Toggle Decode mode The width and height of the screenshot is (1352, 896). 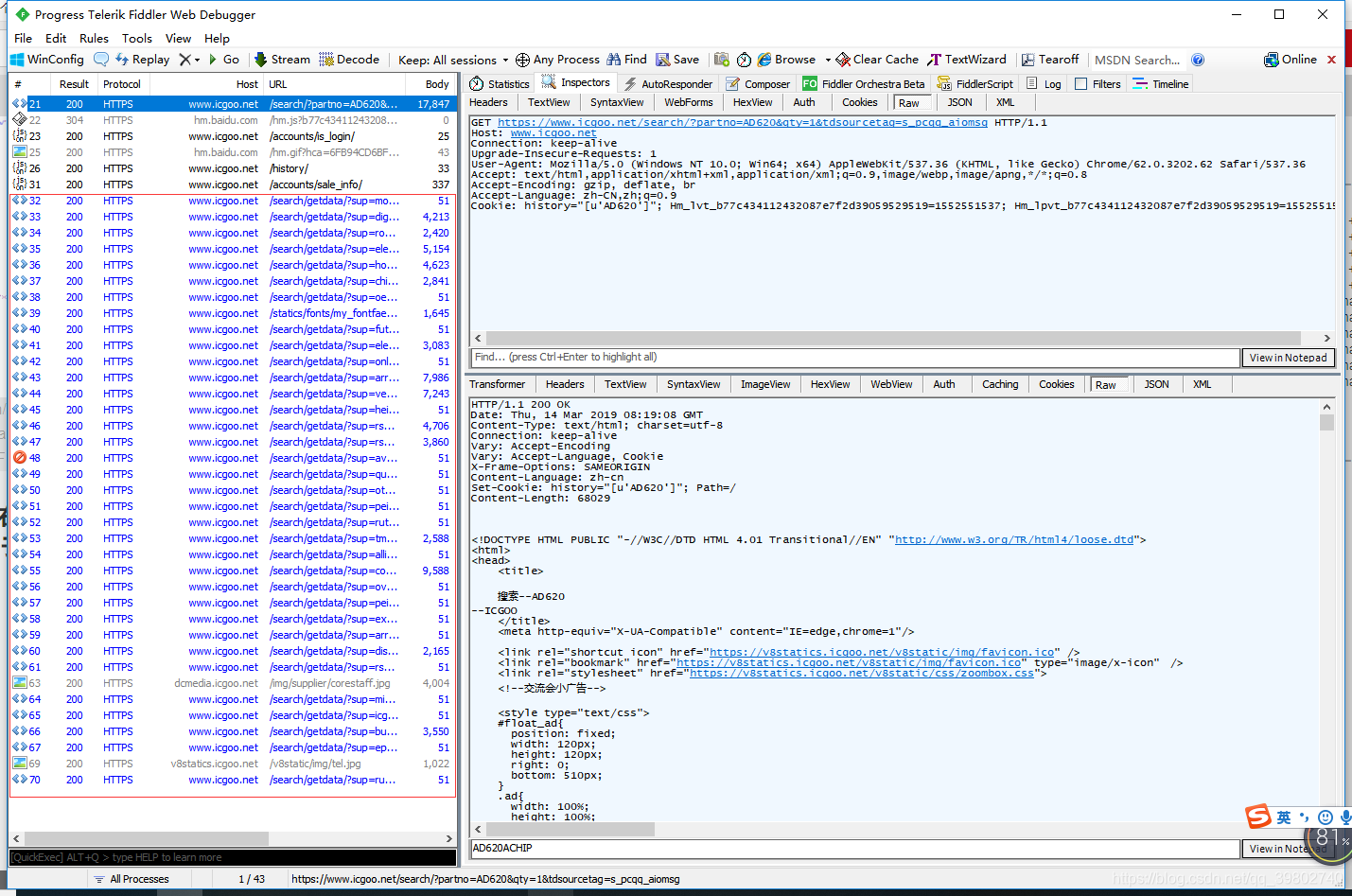point(349,60)
